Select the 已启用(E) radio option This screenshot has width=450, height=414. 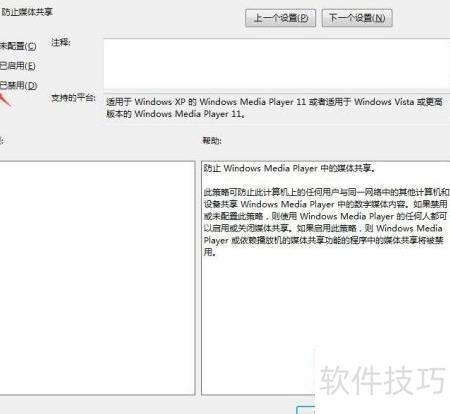[18, 66]
